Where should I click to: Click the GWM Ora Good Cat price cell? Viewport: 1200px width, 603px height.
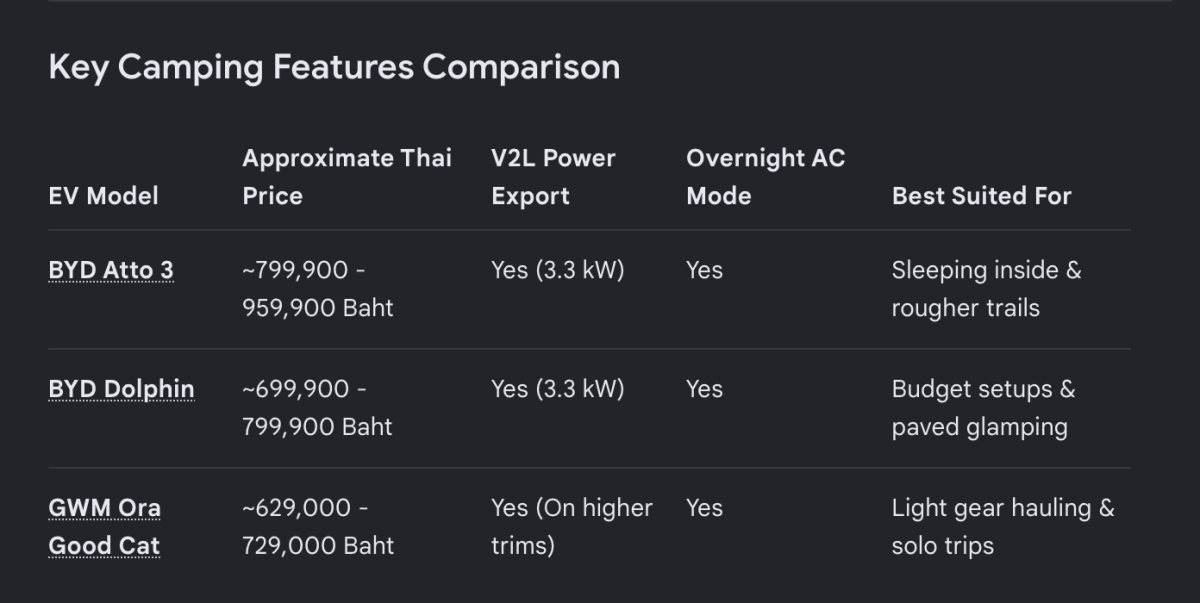pyautogui.click(x=318, y=526)
